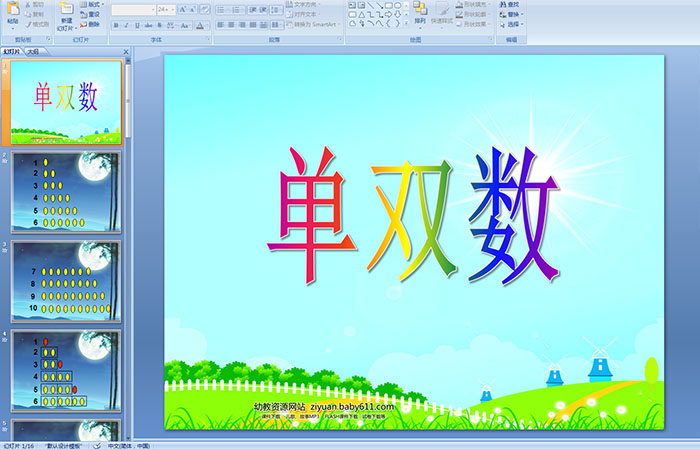Screen dimensions: 700x449
Task: Switch to the Outline (大纲) tab
Action: (x=35, y=50)
